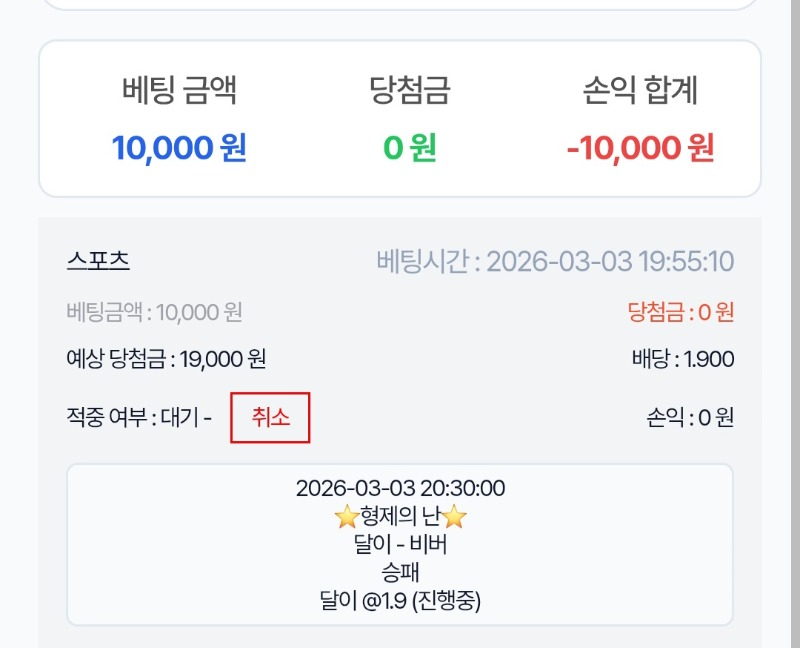800x648 pixels.
Task: Click the 손익 : 0 원 text
Action: click(x=690, y=417)
